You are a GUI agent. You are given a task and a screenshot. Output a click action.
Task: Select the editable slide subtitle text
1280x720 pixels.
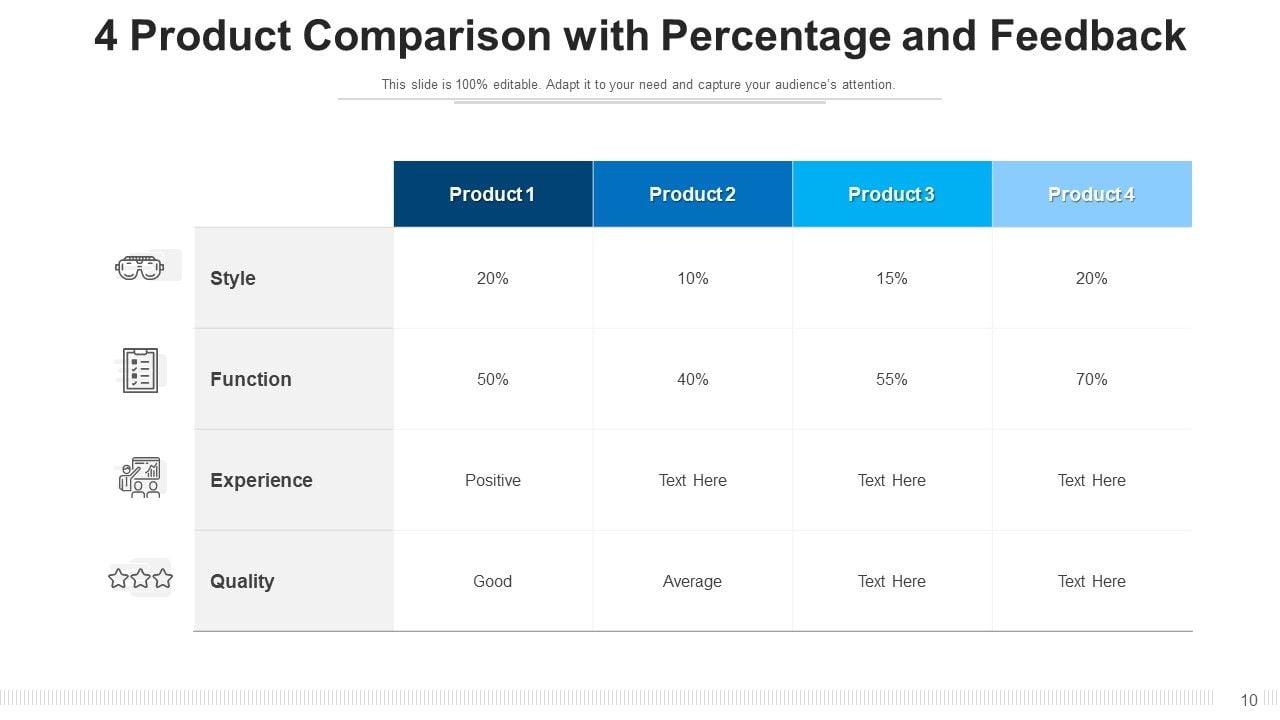coord(638,85)
